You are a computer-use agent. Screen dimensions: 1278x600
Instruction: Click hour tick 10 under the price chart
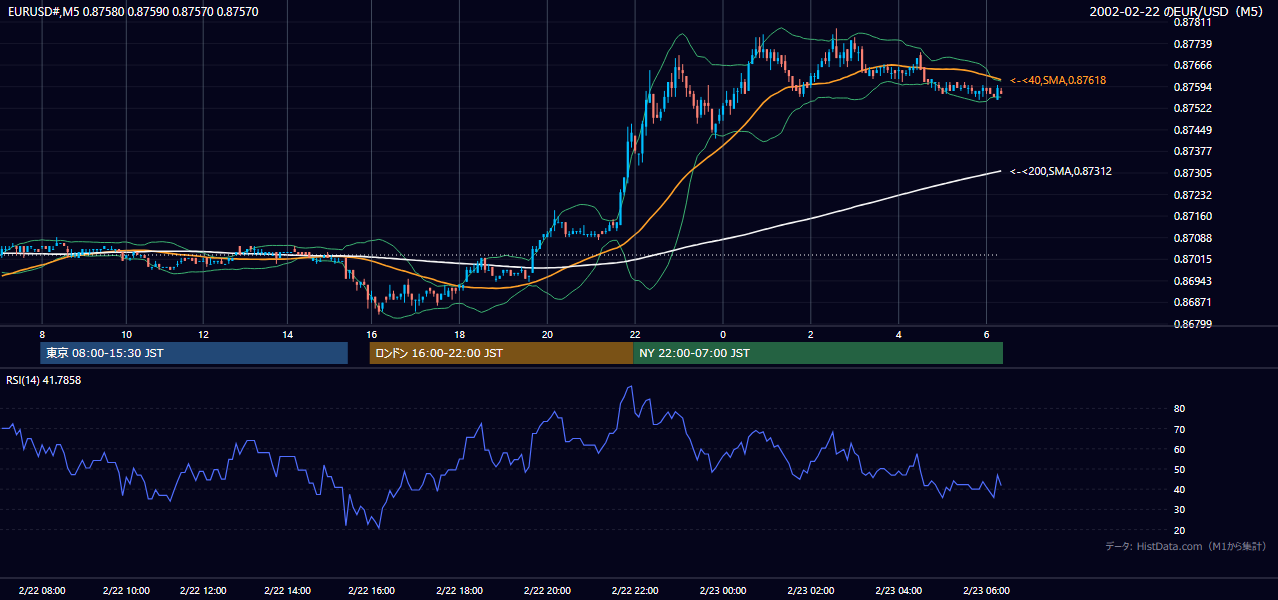126,333
